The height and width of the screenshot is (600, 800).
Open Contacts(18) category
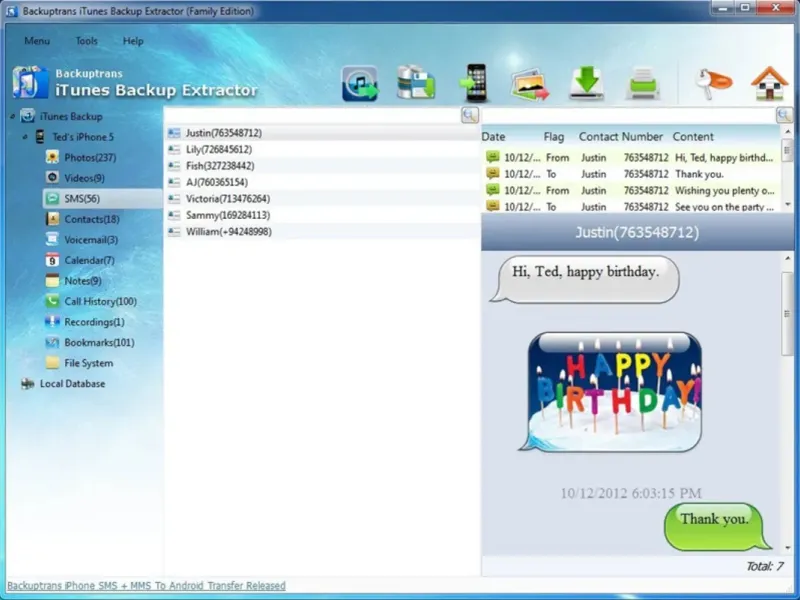pyautogui.click(x=92, y=219)
